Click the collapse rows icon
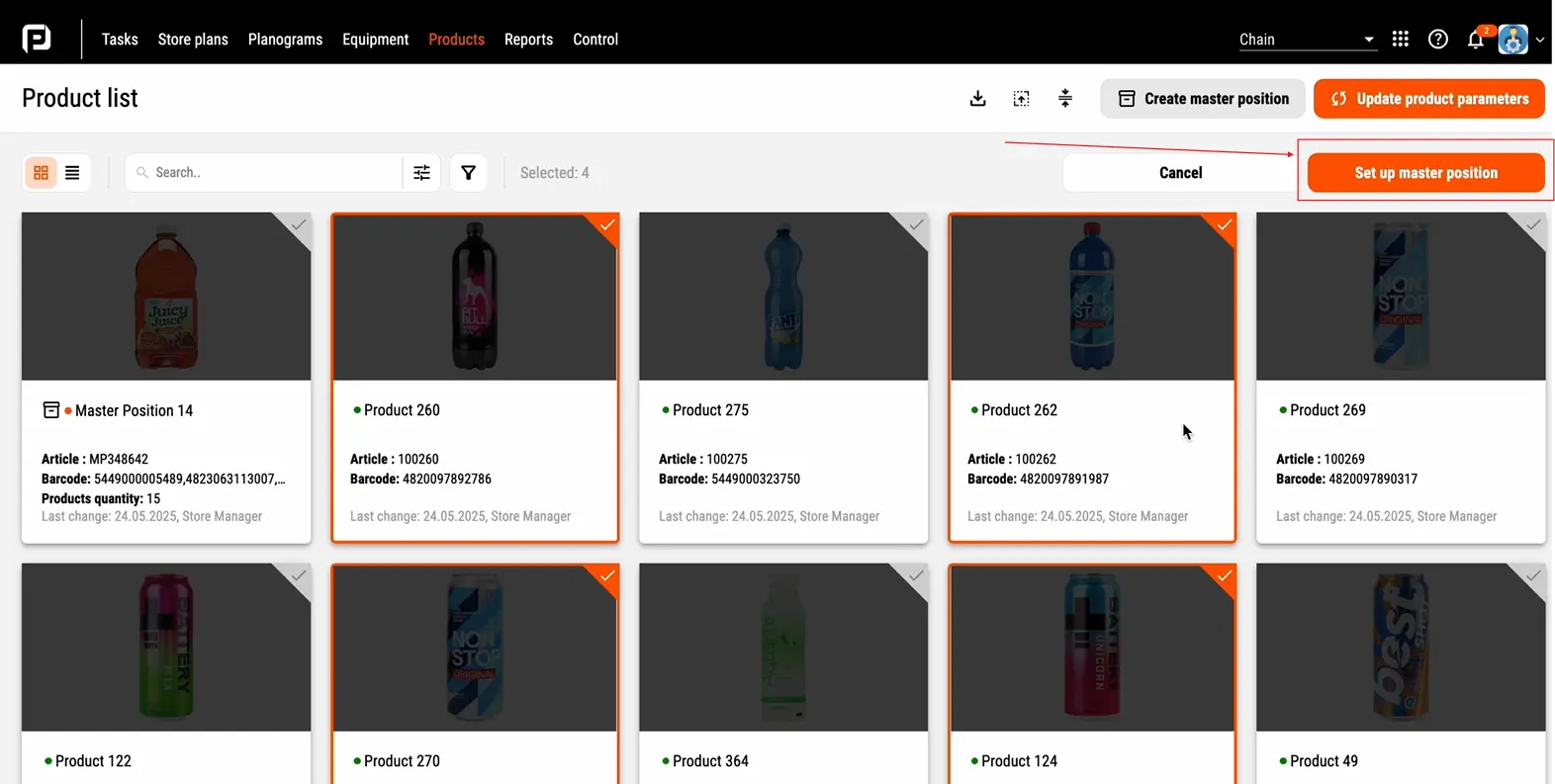The width and height of the screenshot is (1555, 784). (1064, 99)
